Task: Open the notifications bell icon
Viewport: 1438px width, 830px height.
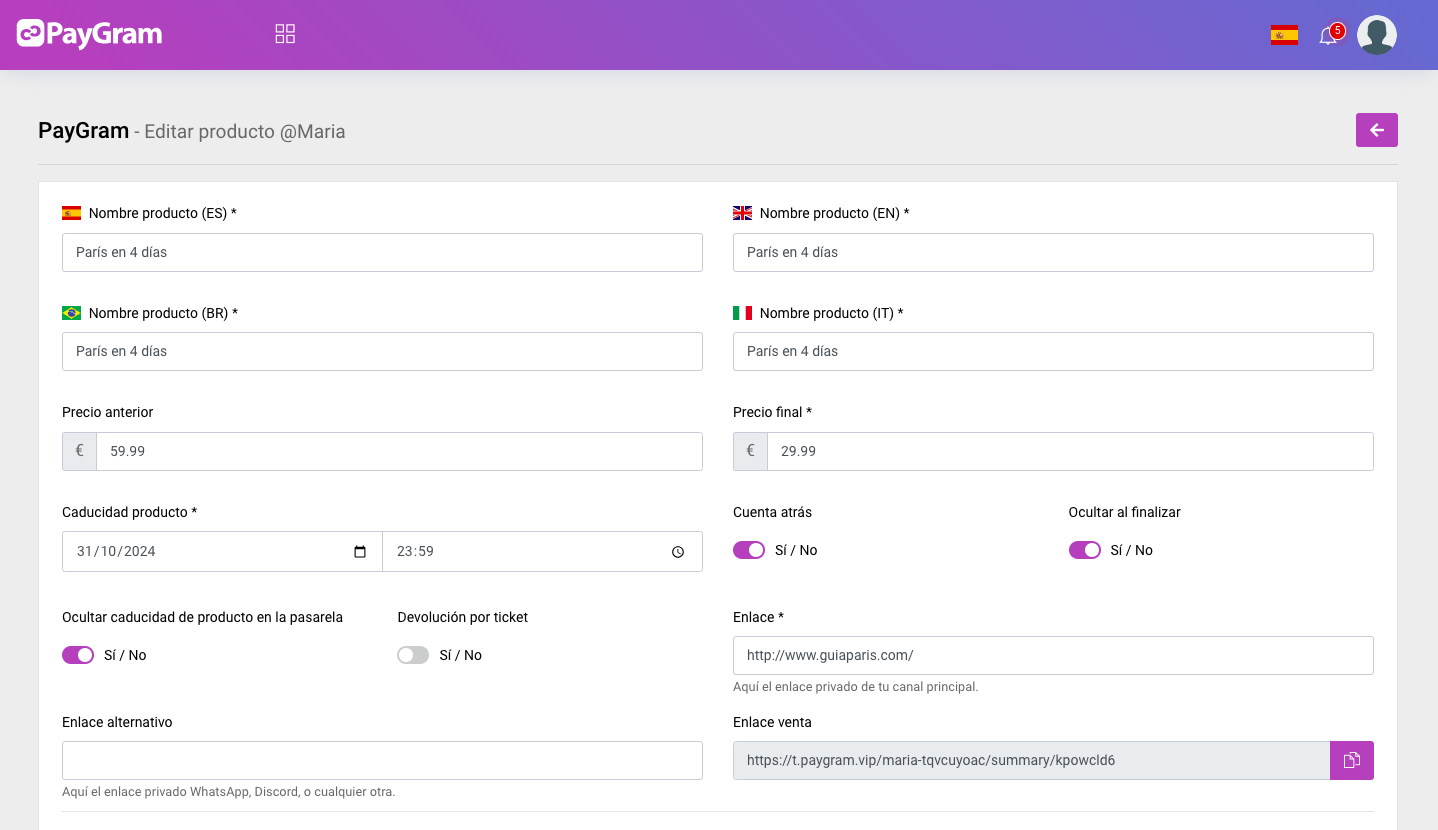Action: [x=1327, y=36]
